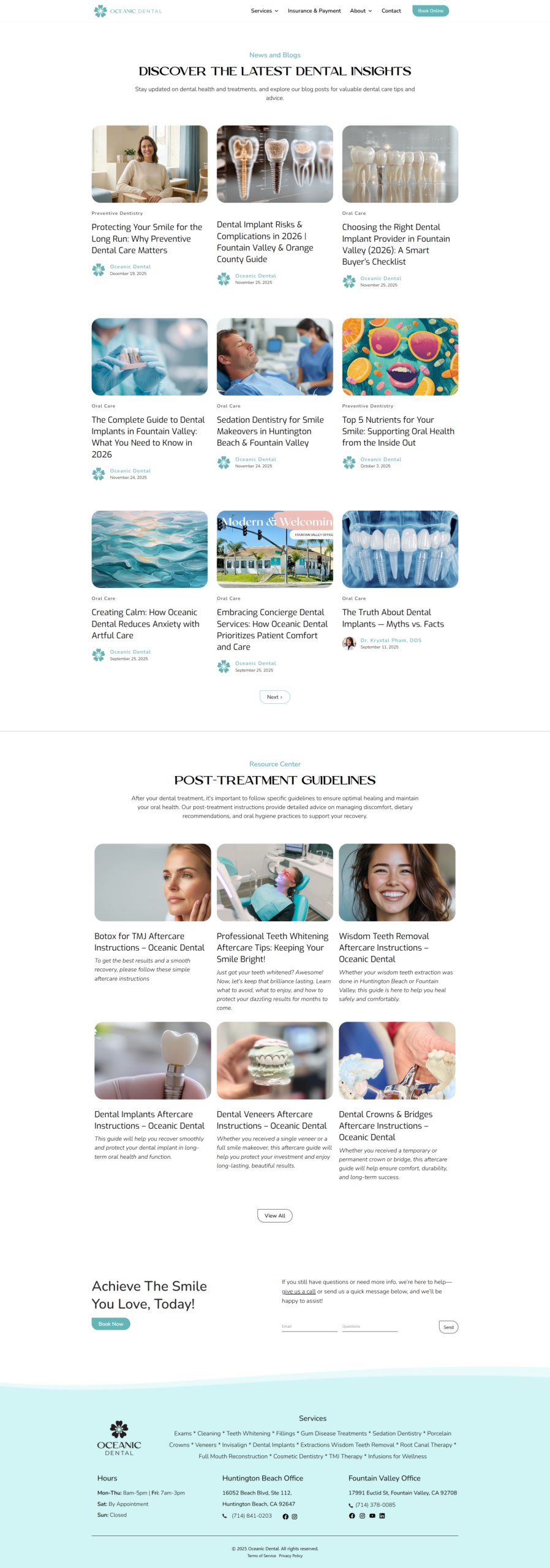Click the Book Online button
The width and height of the screenshot is (550, 1568).
431,11
